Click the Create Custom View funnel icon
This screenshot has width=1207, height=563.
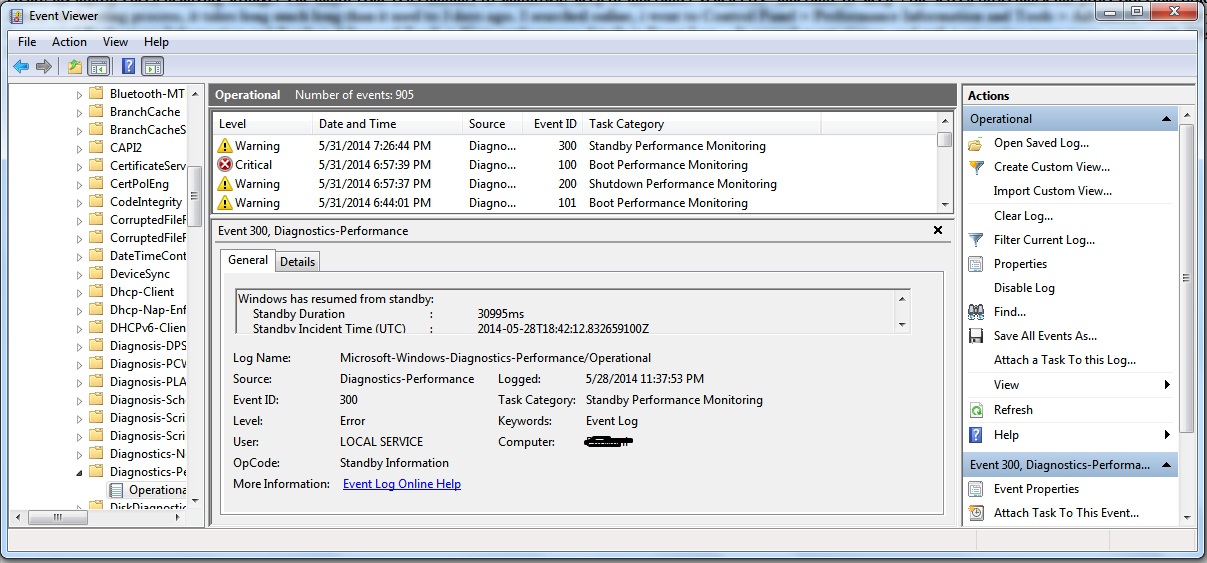pos(976,167)
